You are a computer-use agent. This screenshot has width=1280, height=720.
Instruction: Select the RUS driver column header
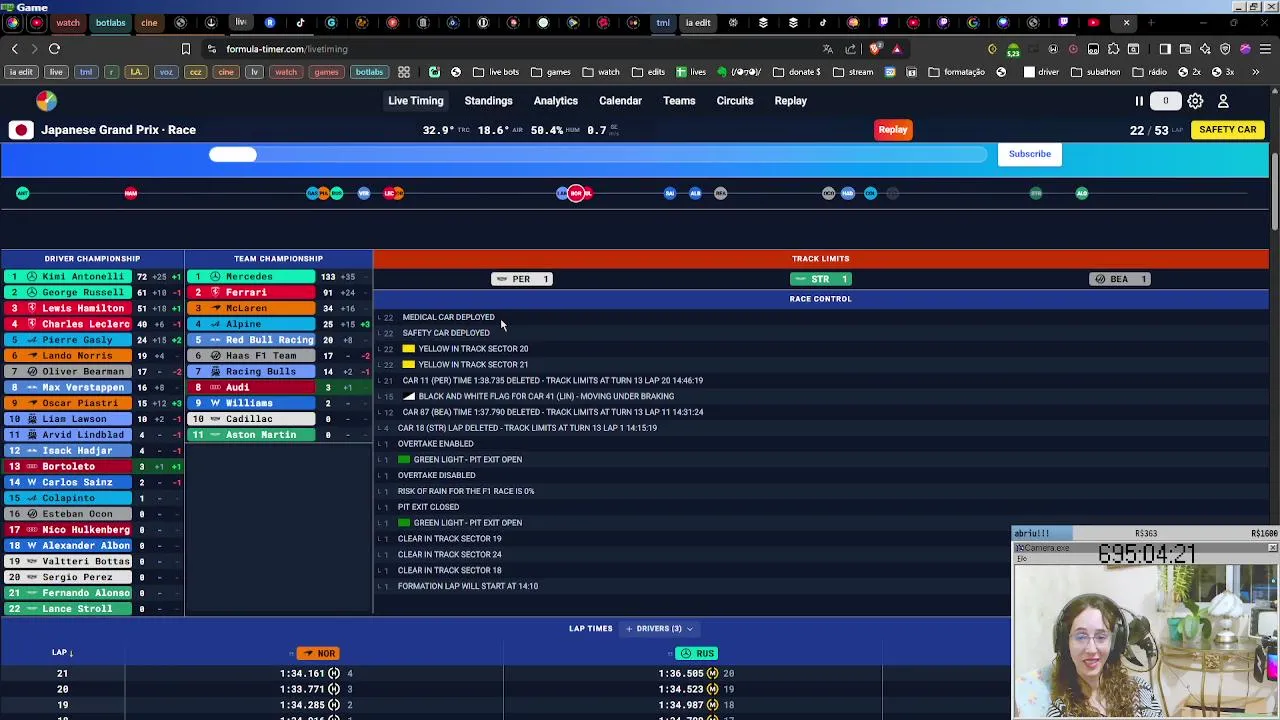697,654
